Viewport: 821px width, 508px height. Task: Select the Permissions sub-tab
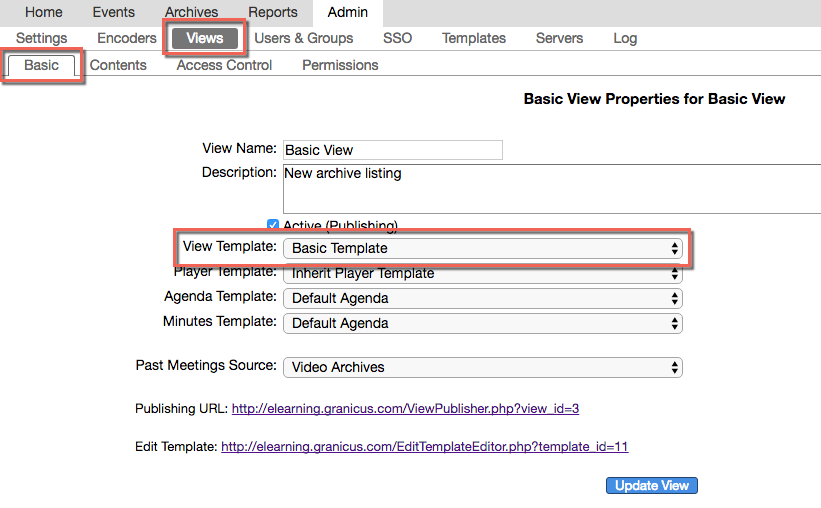[340, 65]
